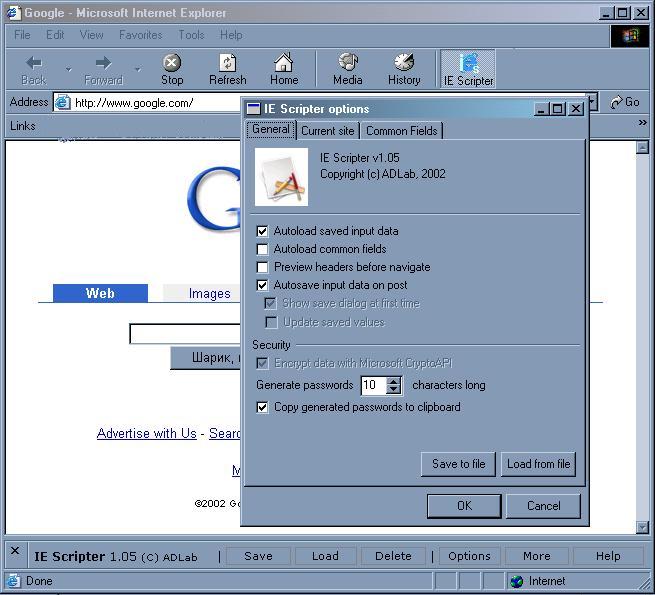
Task: Click the password length field showing 10
Action: pyautogui.click(x=374, y=385)
